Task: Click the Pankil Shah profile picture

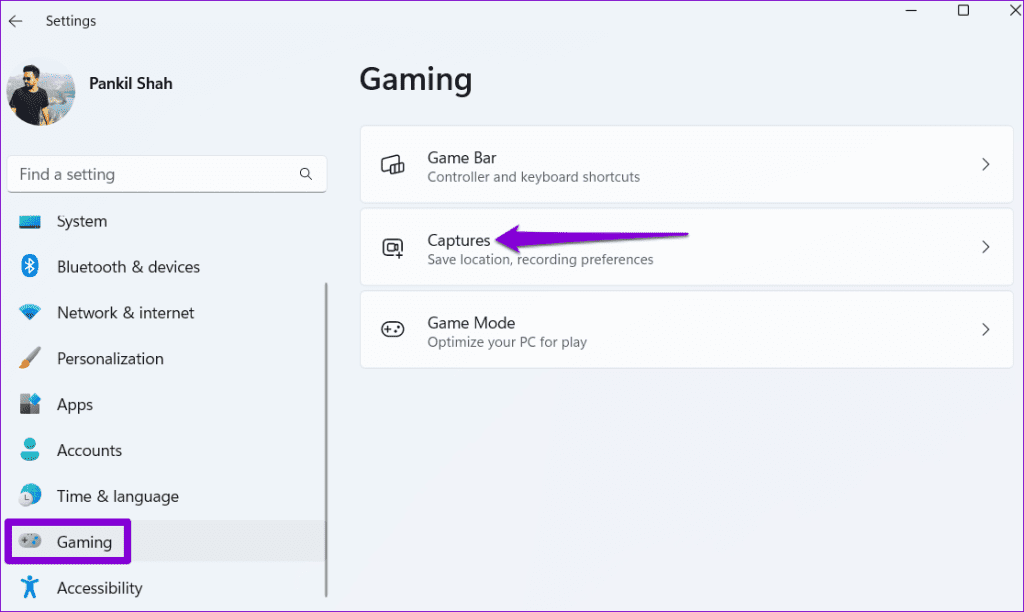Action: (x=41, y=91)
